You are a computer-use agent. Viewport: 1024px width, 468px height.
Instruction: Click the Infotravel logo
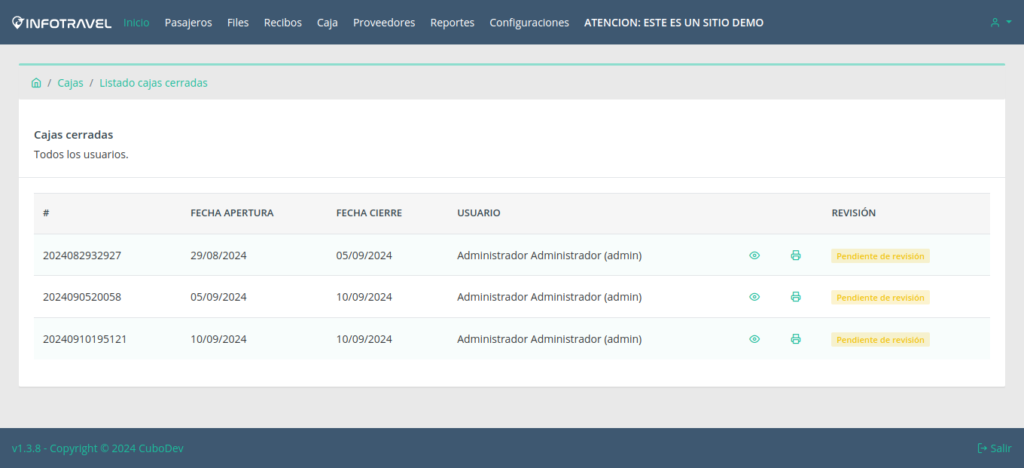point(61,22)
